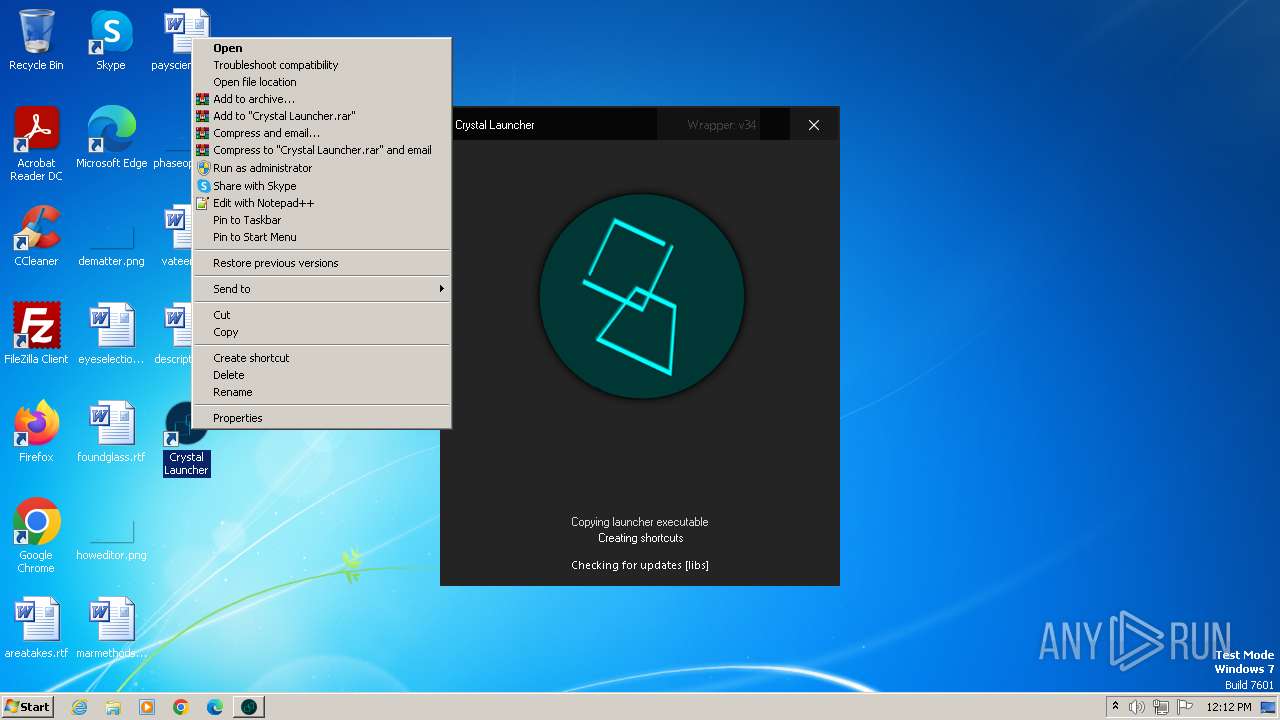Select the eyeselectio... document on desktop

[111, 333]
